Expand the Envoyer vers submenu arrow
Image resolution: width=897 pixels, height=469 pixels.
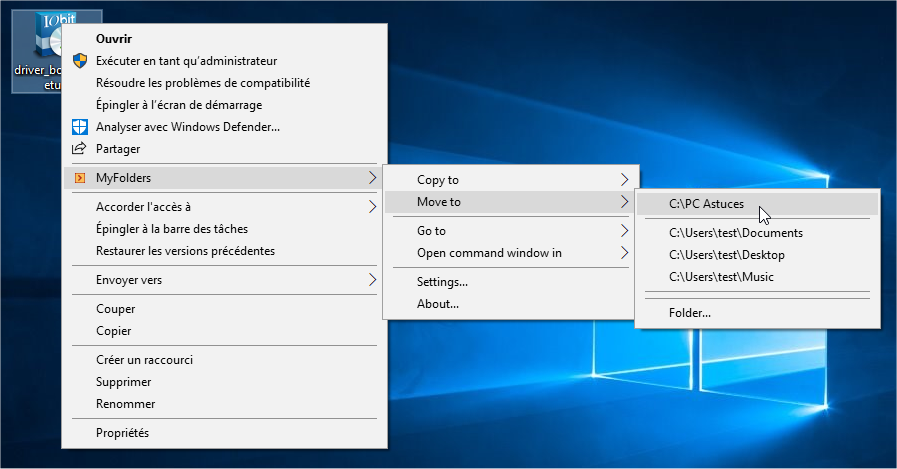click(372, 280)
